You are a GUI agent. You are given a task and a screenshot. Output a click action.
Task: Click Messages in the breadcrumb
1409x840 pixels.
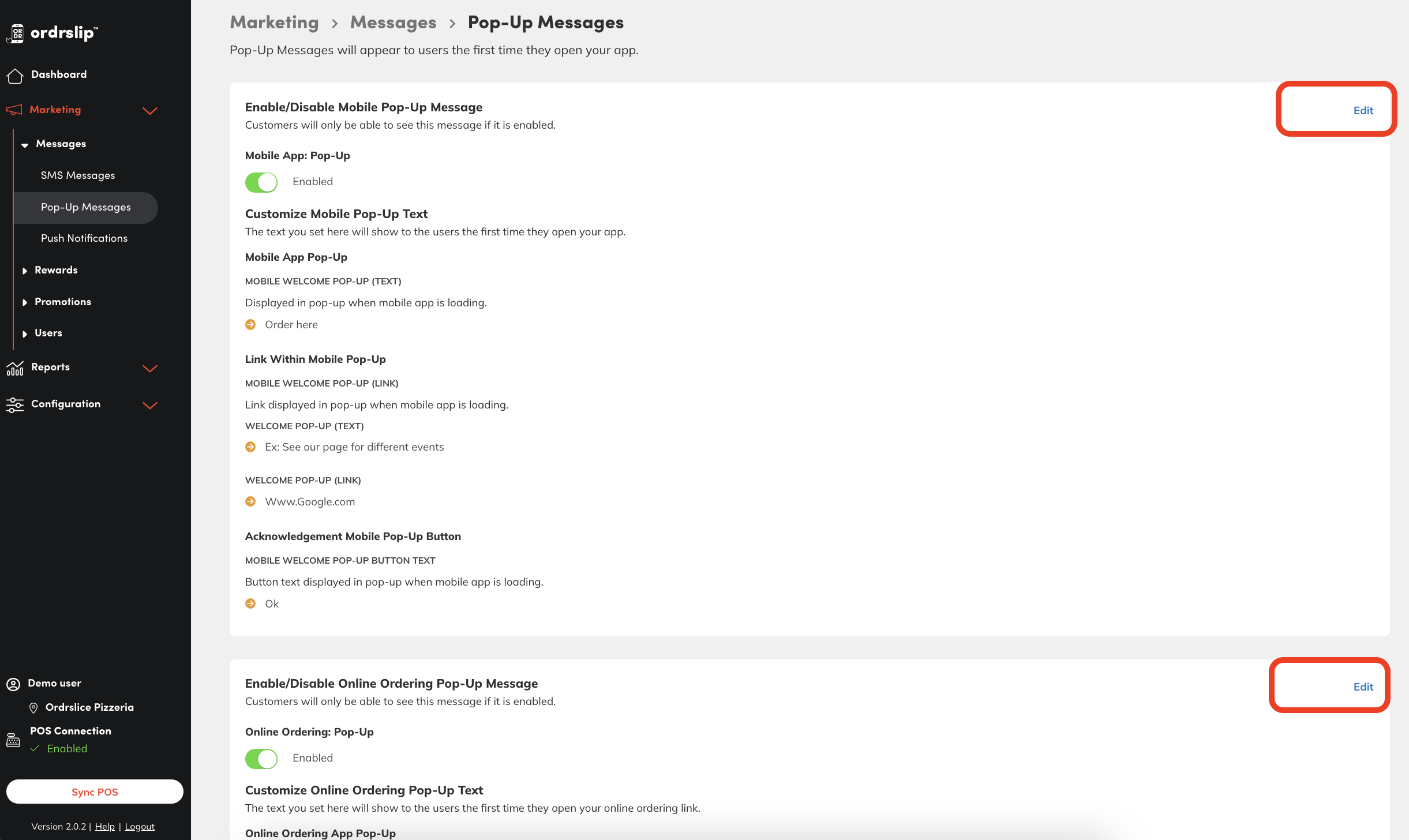393,22
